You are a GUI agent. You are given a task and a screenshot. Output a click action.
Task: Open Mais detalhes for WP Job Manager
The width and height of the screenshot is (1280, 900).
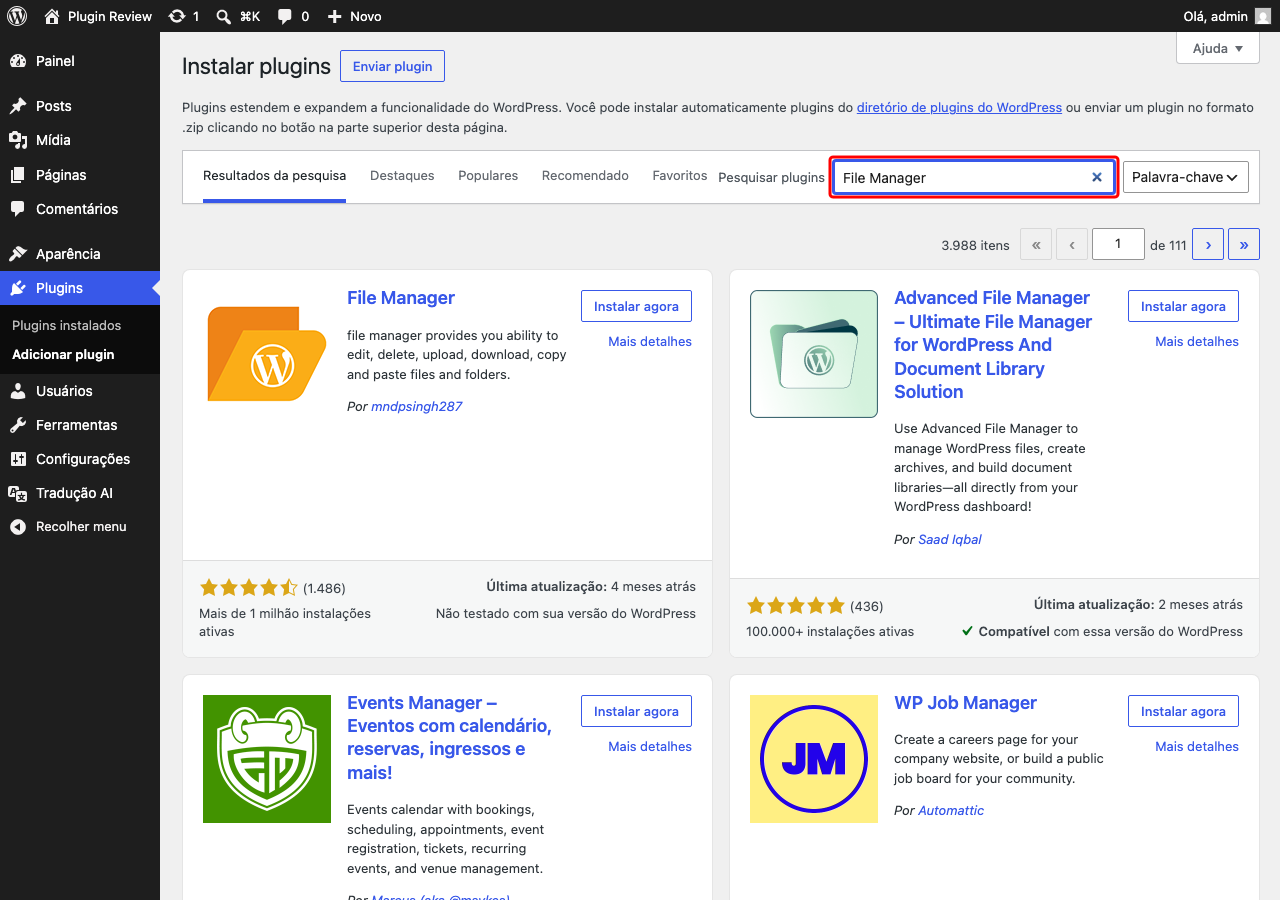click(1197, 747)
